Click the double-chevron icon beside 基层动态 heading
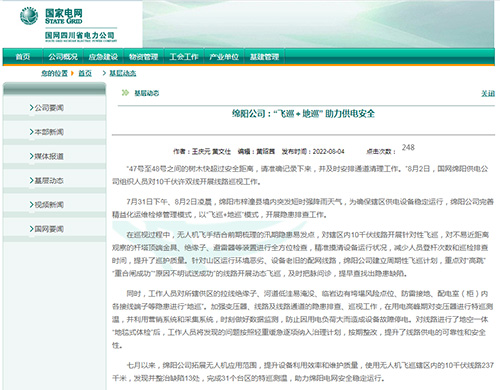Screen dimensions: 500x390 coord(125,93)
